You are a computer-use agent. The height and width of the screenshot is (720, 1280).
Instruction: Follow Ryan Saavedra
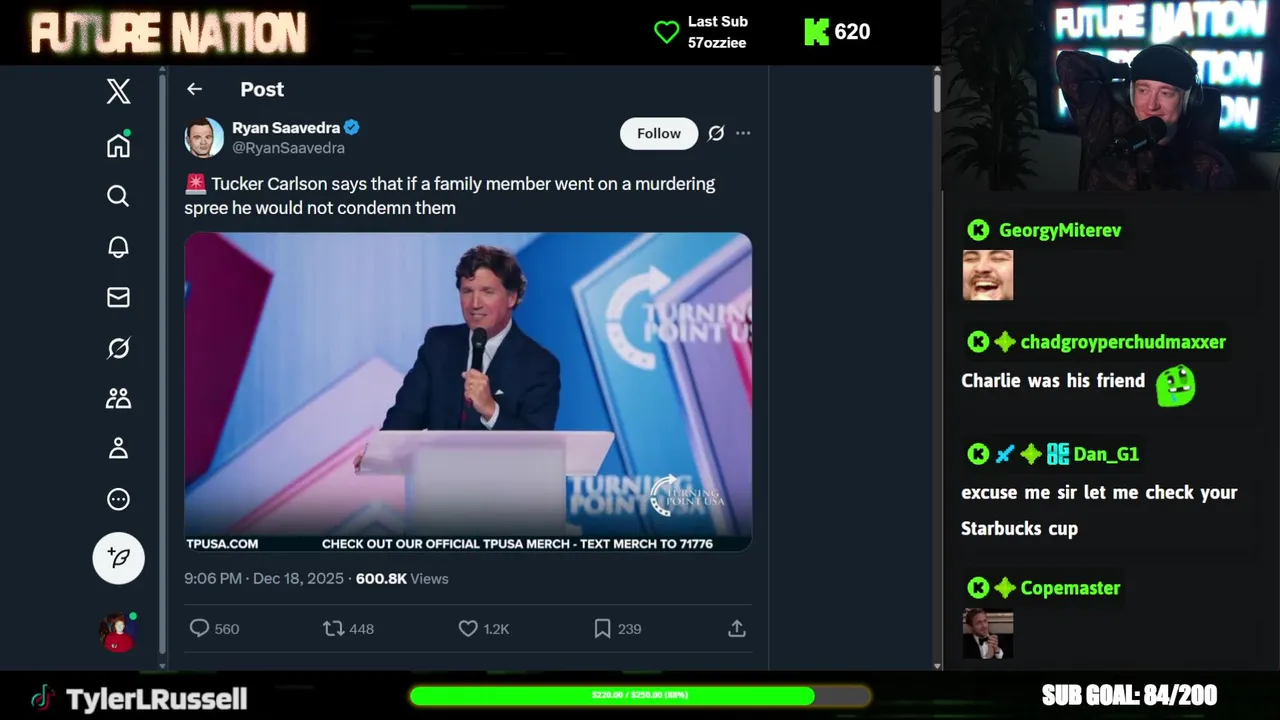[x=658, y=133]
